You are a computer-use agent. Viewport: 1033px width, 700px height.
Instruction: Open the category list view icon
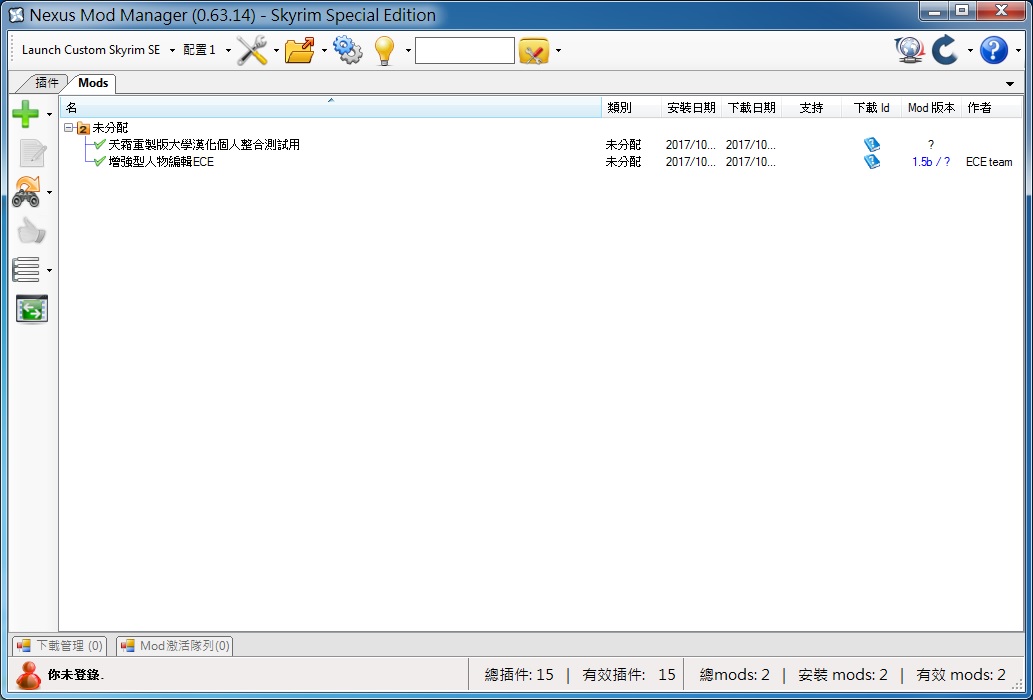(26, 270)
